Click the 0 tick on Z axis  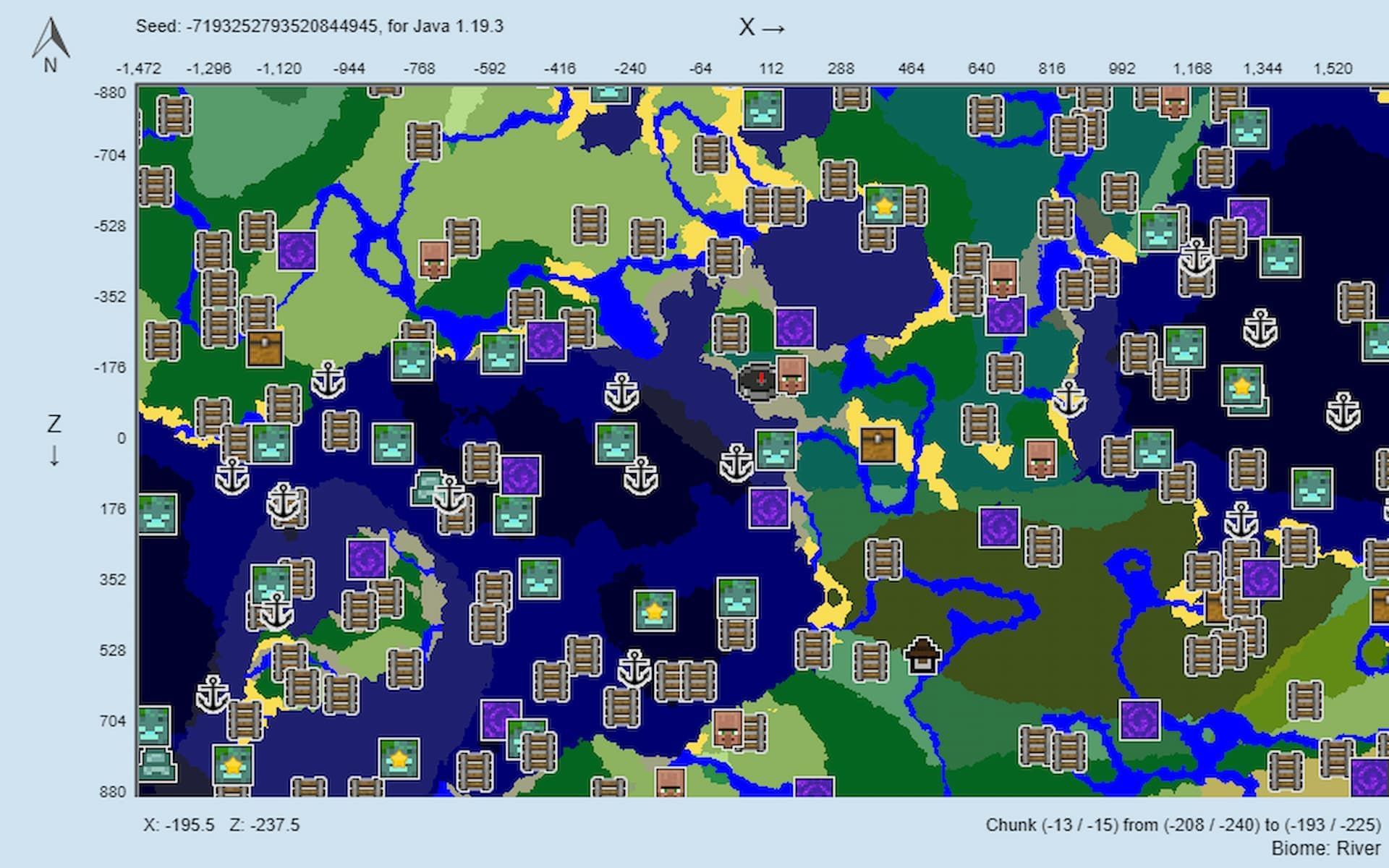click(x=121, y=438)
